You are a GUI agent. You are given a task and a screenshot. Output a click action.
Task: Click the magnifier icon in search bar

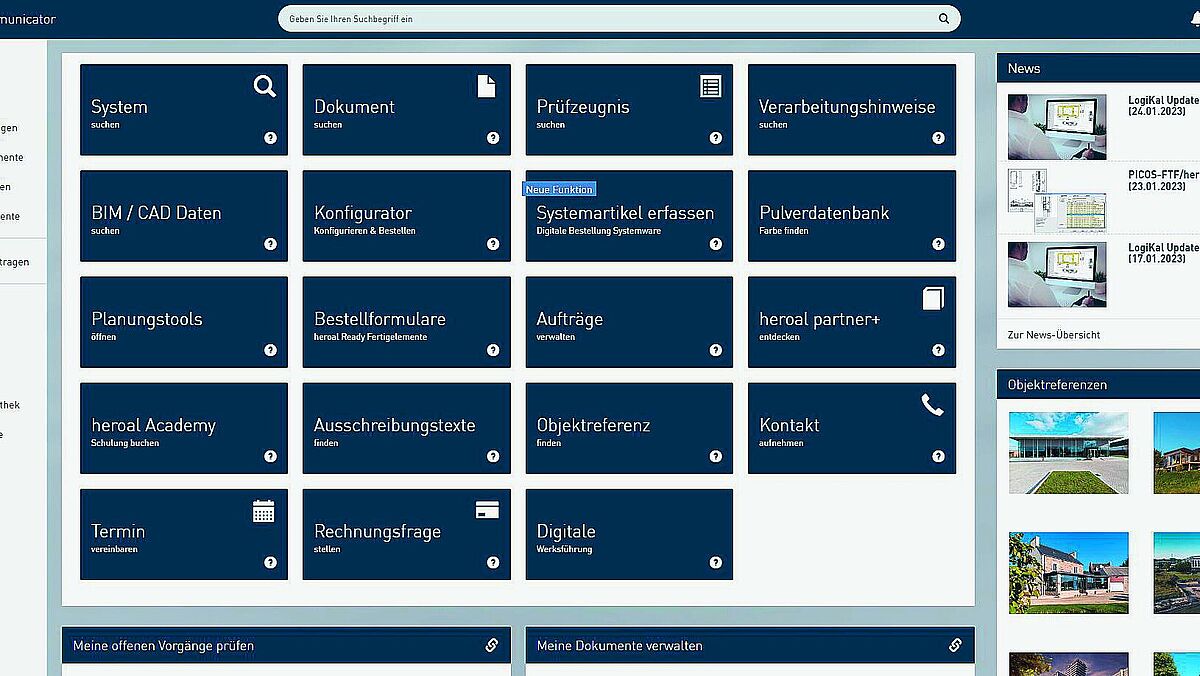[943, 19]
